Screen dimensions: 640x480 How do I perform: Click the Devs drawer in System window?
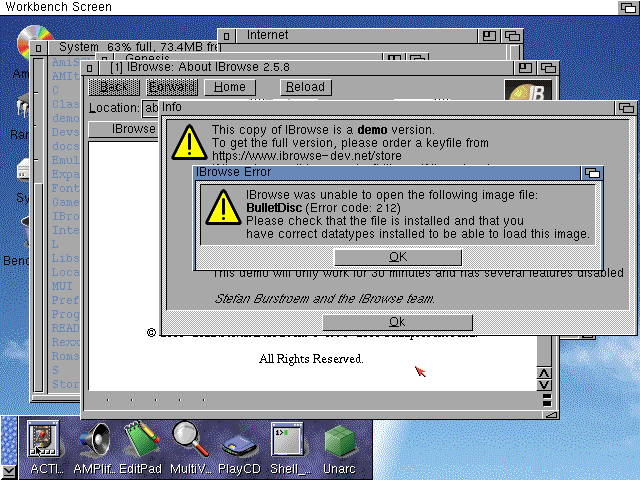click(65, 132)
